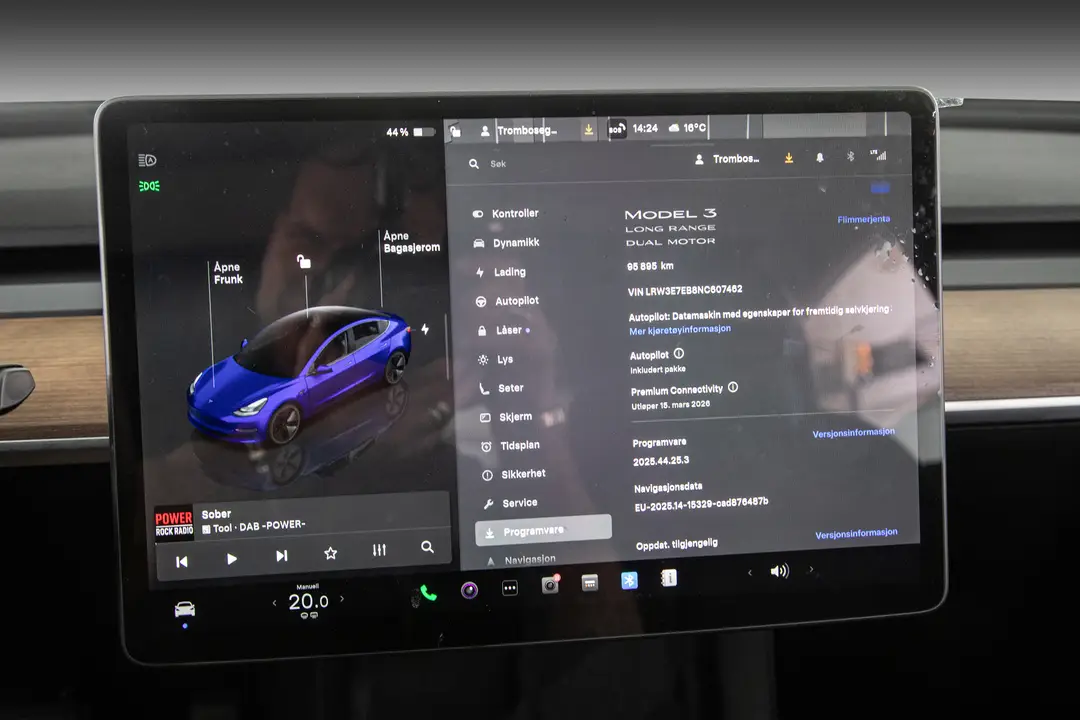Tap the LTE signal icon

(878, 155)
